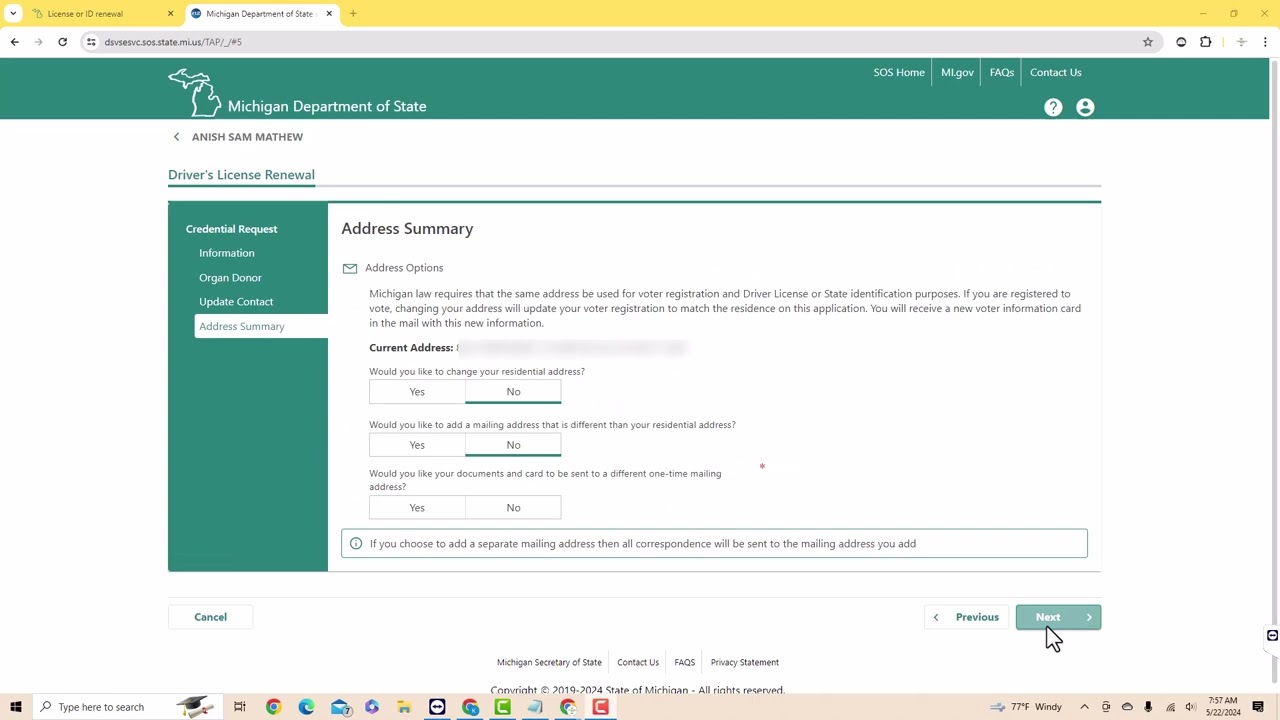Open the footer FAQS link
This screenshot has height=720, width=1280.
click(x=685, y=662)
